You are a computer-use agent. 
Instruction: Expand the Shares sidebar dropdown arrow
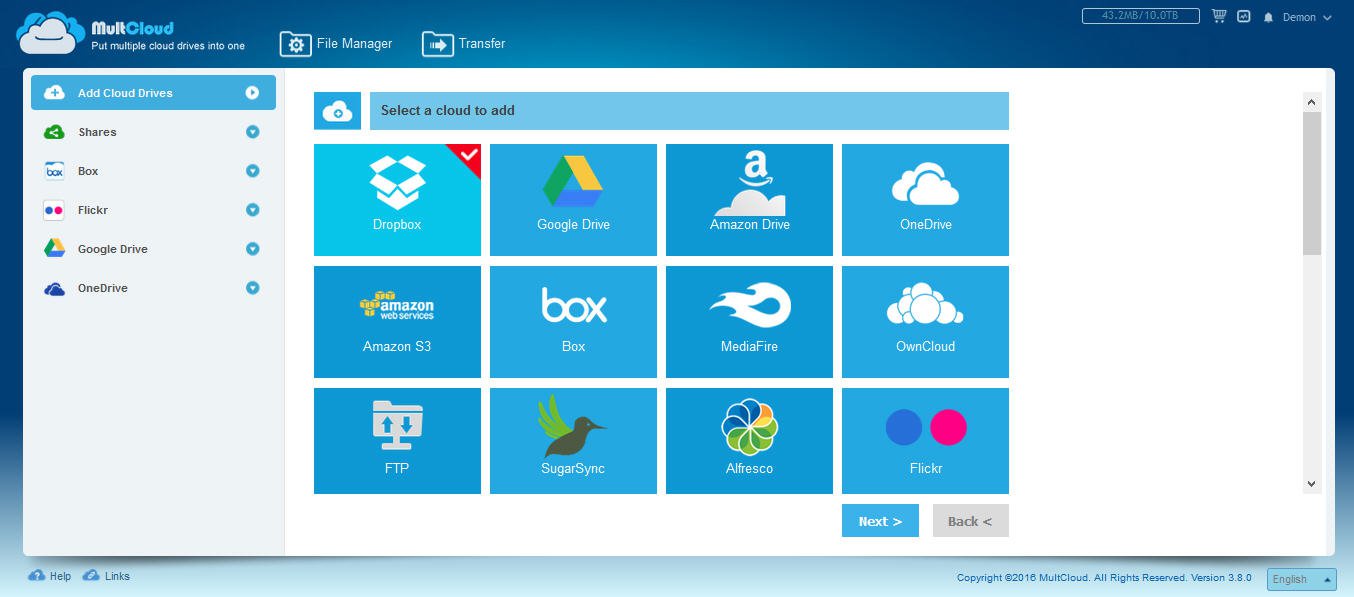tap(252, 132)
